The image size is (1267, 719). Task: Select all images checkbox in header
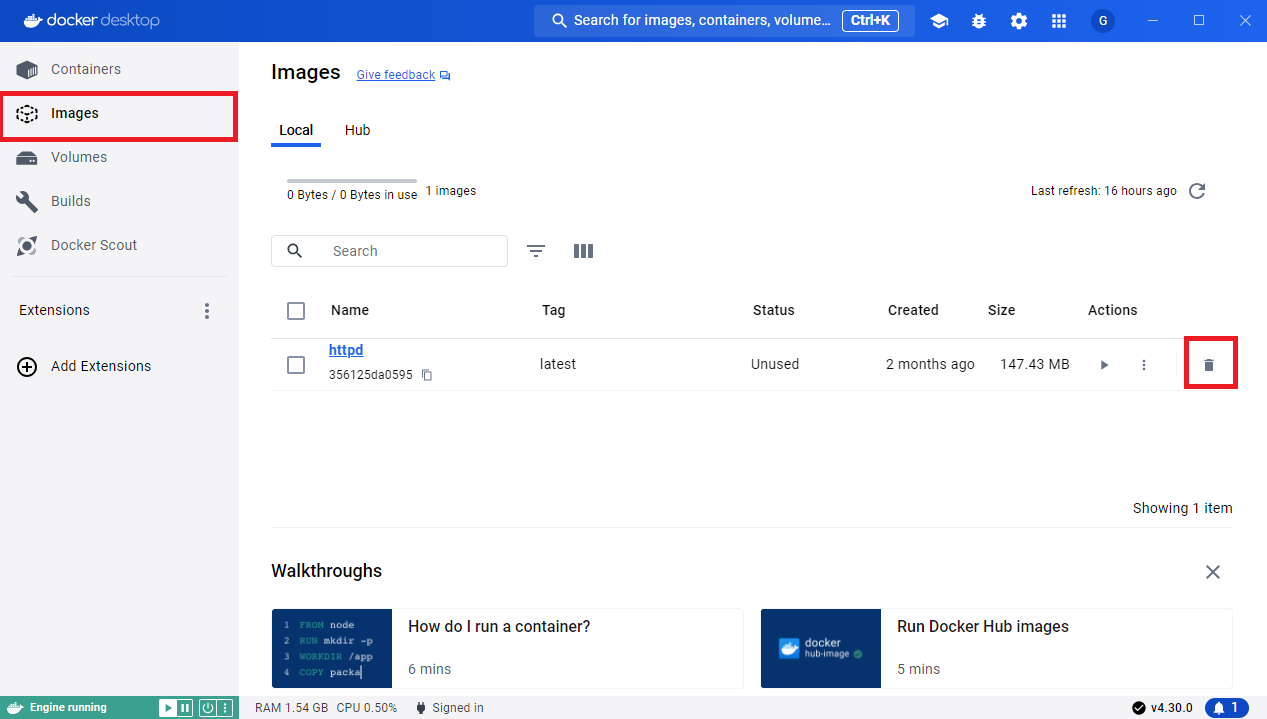coord(296,311)
